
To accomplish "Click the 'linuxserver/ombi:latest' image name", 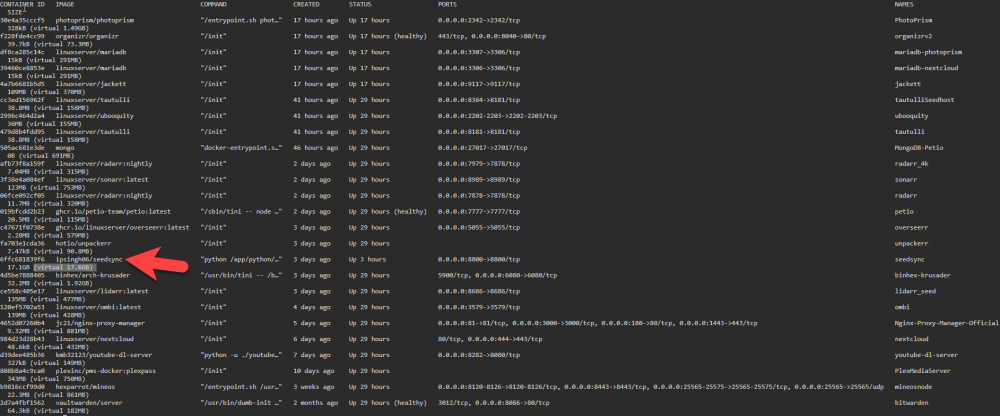I will click(99, 308).
